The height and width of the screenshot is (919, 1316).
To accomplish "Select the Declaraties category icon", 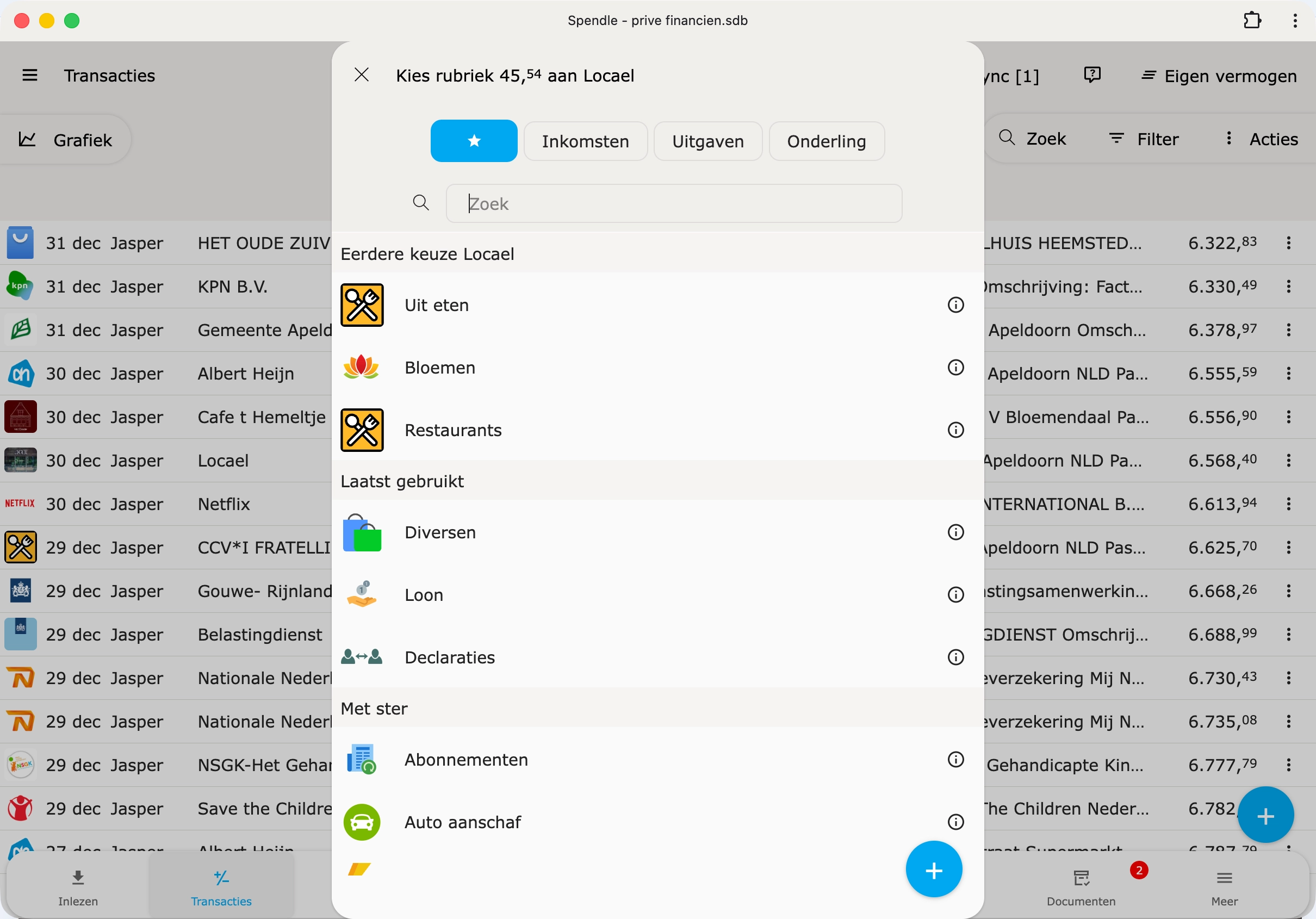I will [361, 657].
